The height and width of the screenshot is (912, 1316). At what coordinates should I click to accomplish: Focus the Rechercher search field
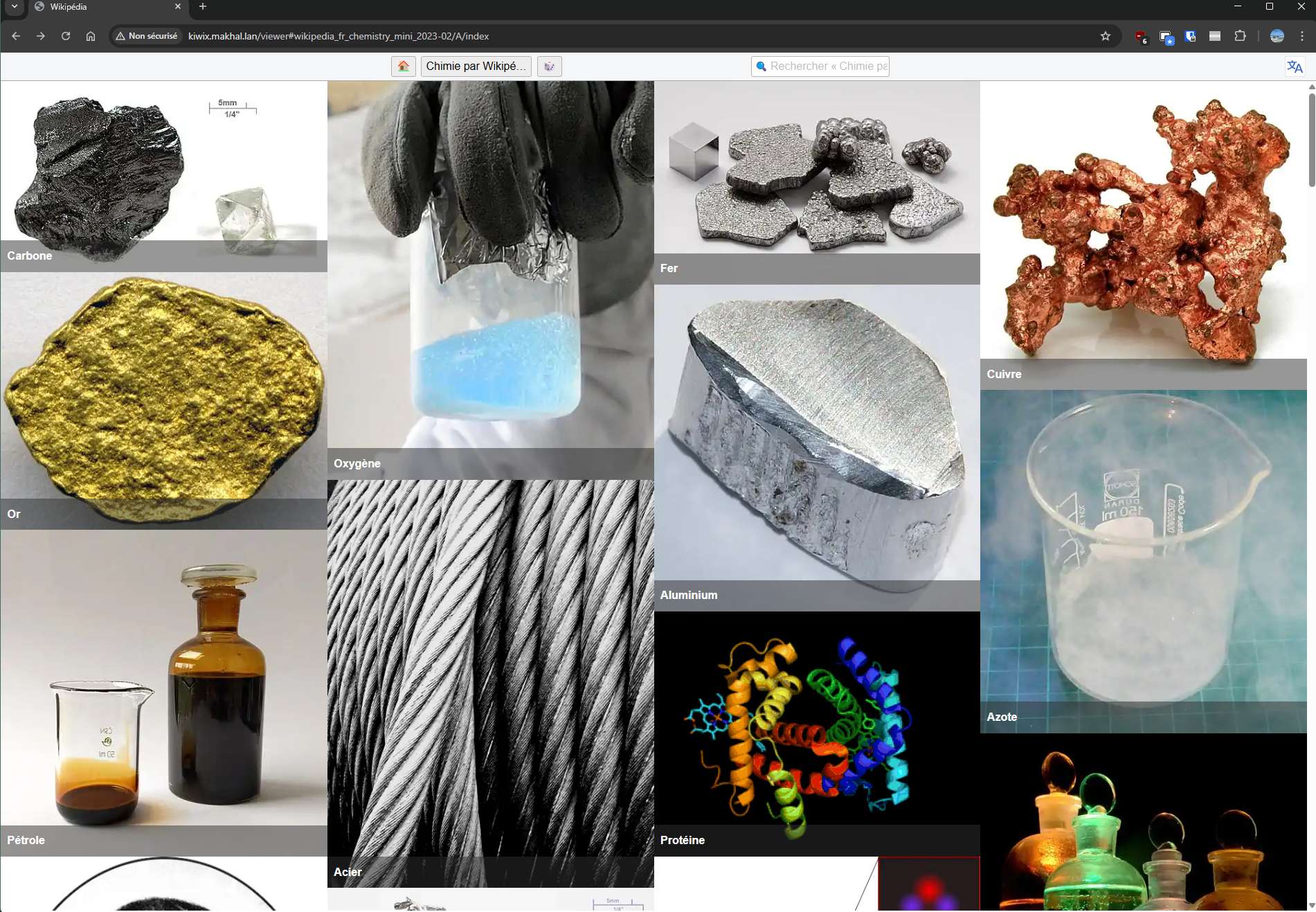tap(820, 66)
